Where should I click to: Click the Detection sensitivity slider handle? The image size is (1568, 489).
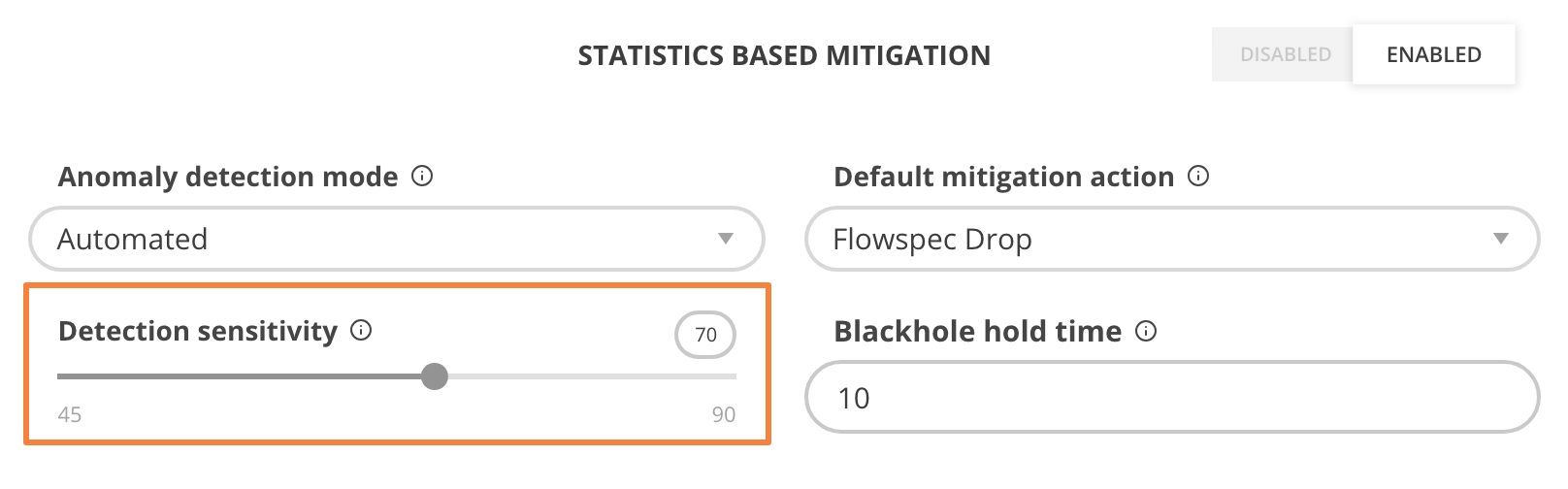[435, 376]
